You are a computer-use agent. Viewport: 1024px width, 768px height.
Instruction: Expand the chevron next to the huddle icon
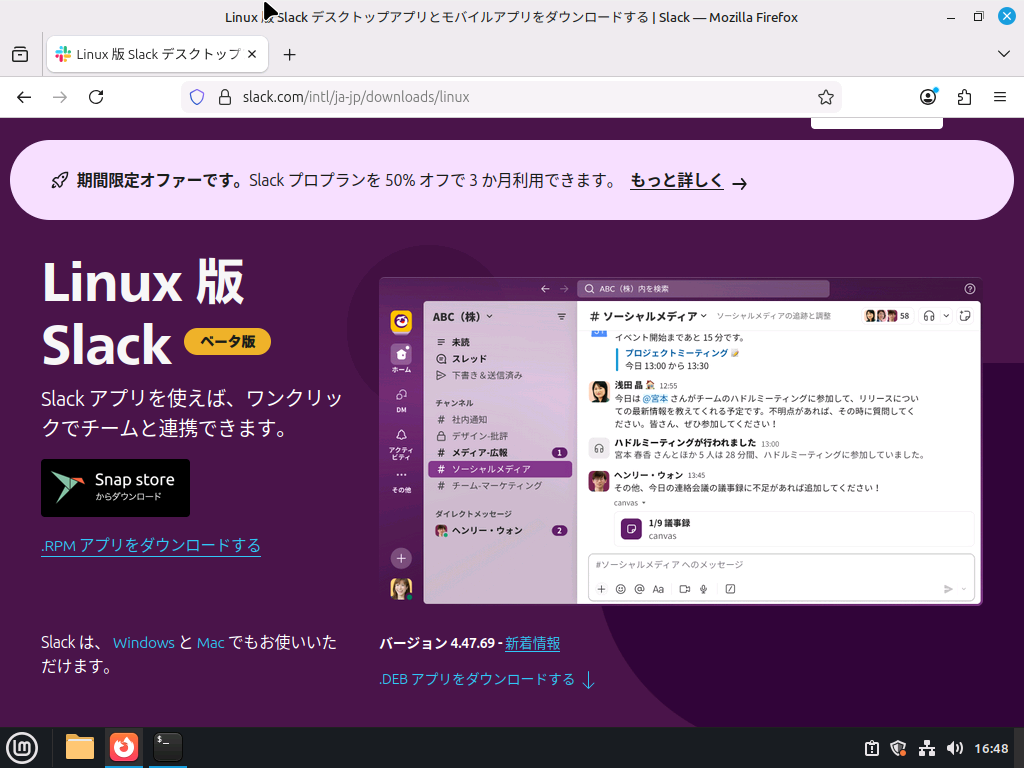click(947, 316)
